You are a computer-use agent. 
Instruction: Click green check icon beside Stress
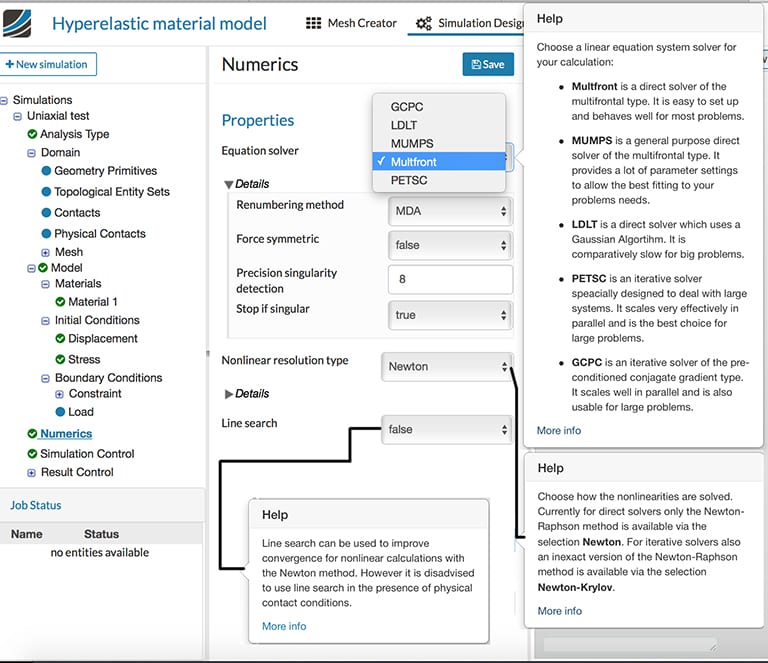click(x=60, y=359)
